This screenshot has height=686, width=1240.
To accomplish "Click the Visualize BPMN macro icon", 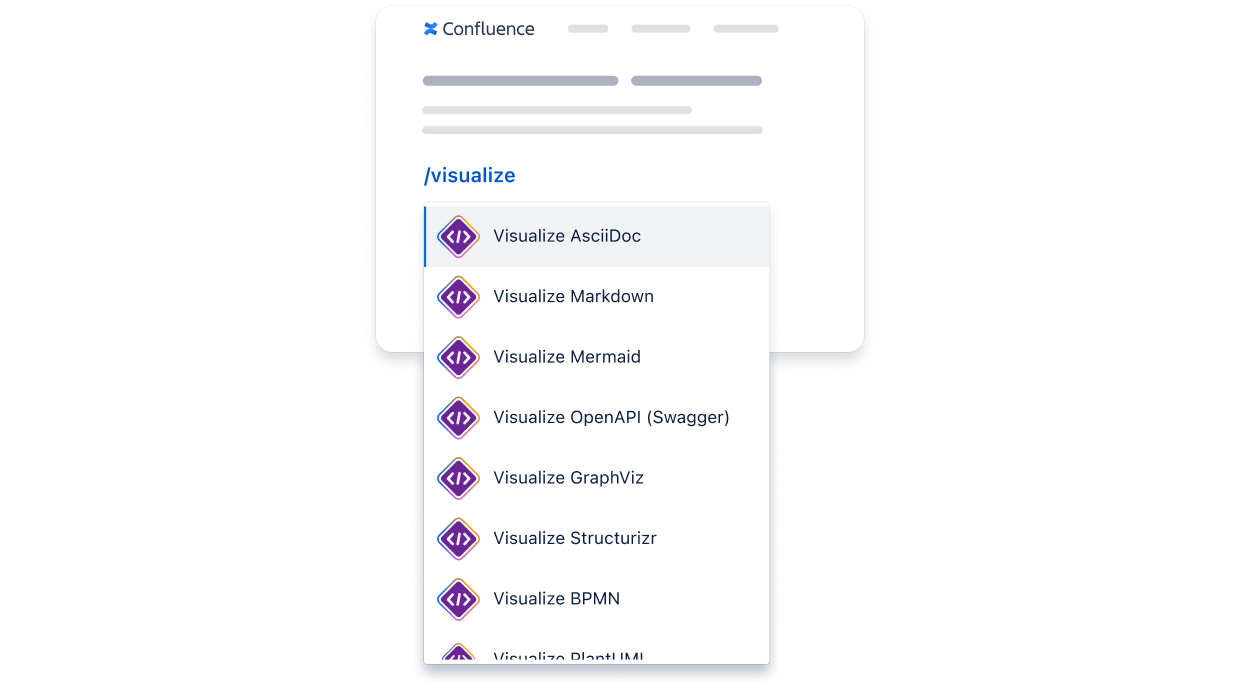I will coord(458,599).
